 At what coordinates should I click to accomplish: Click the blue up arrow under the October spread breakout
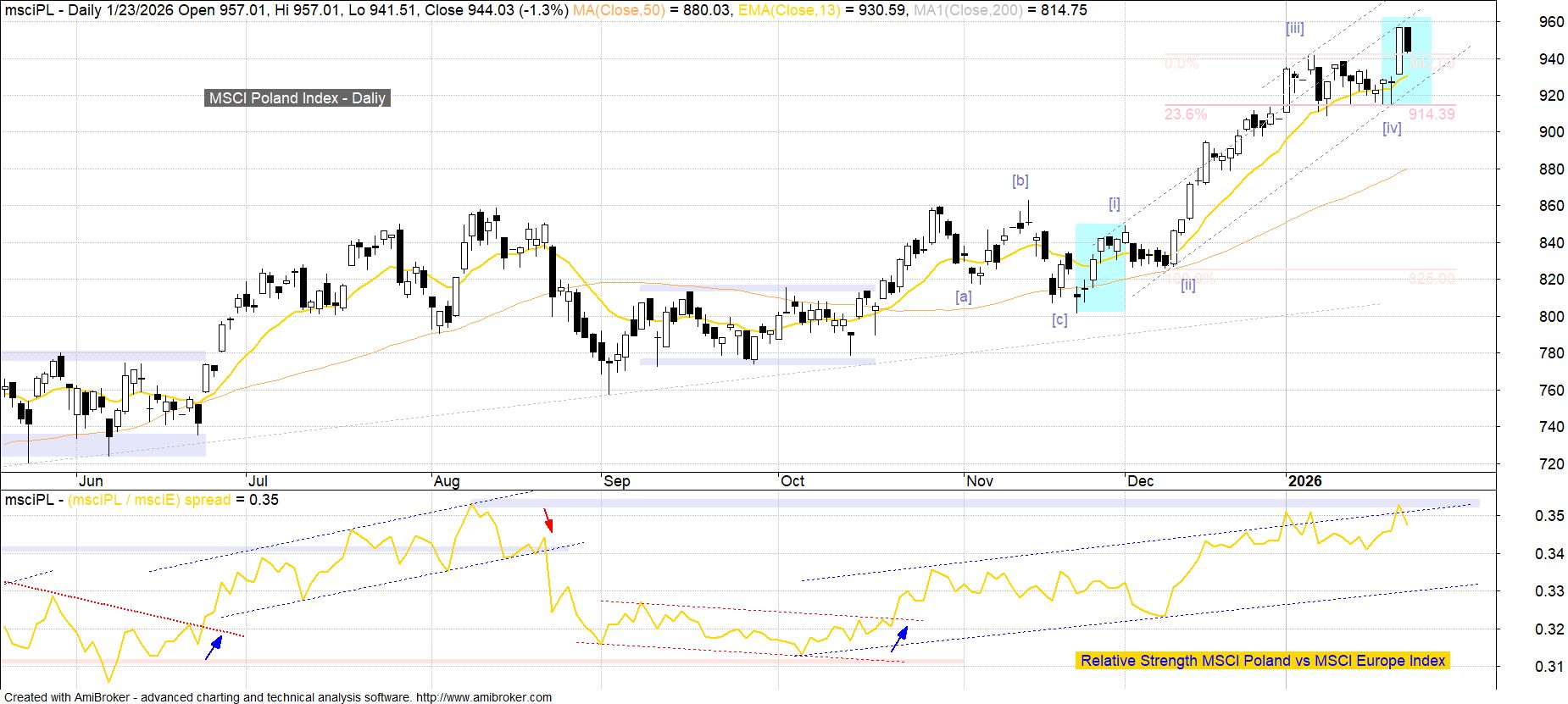pyautogui.click(x=899, y=638)
